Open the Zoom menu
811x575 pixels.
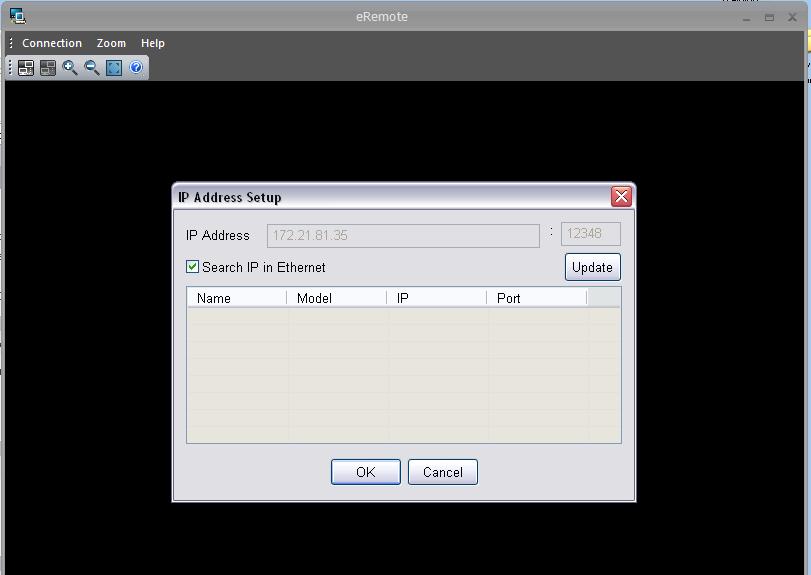click(111, 43)
